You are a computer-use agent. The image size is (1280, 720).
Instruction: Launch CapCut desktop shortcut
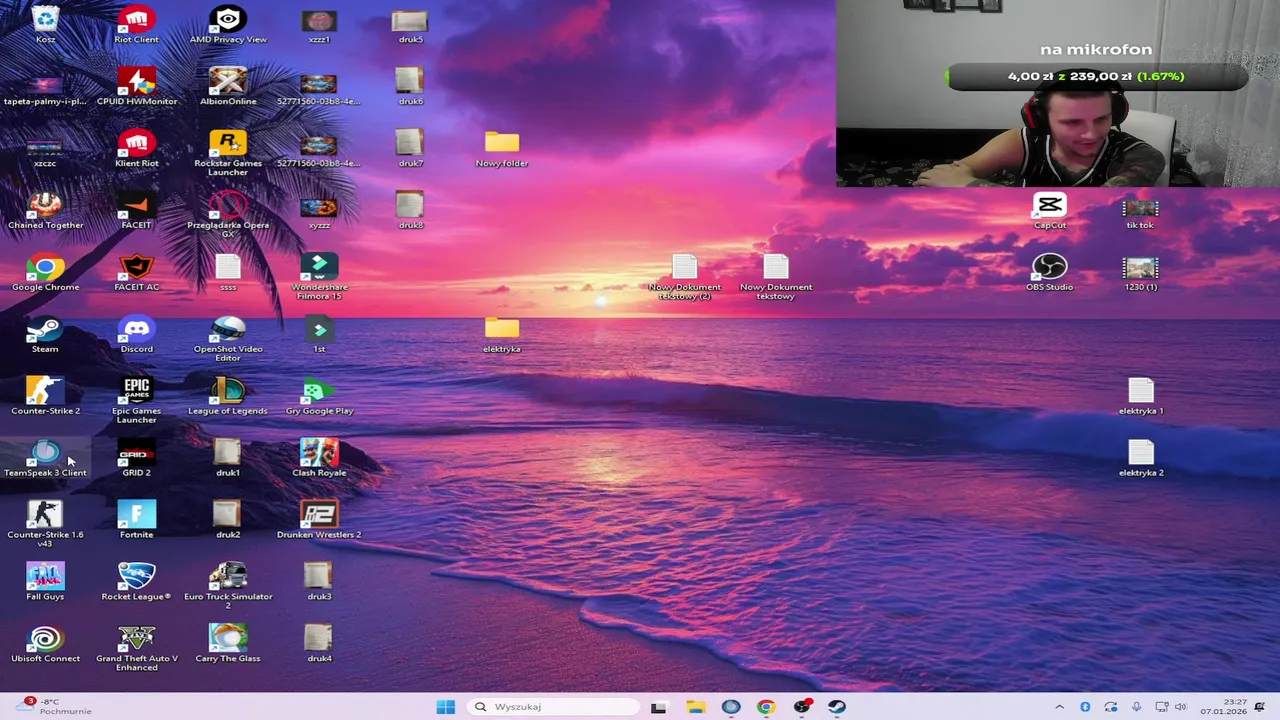[x=1049, y=212]
